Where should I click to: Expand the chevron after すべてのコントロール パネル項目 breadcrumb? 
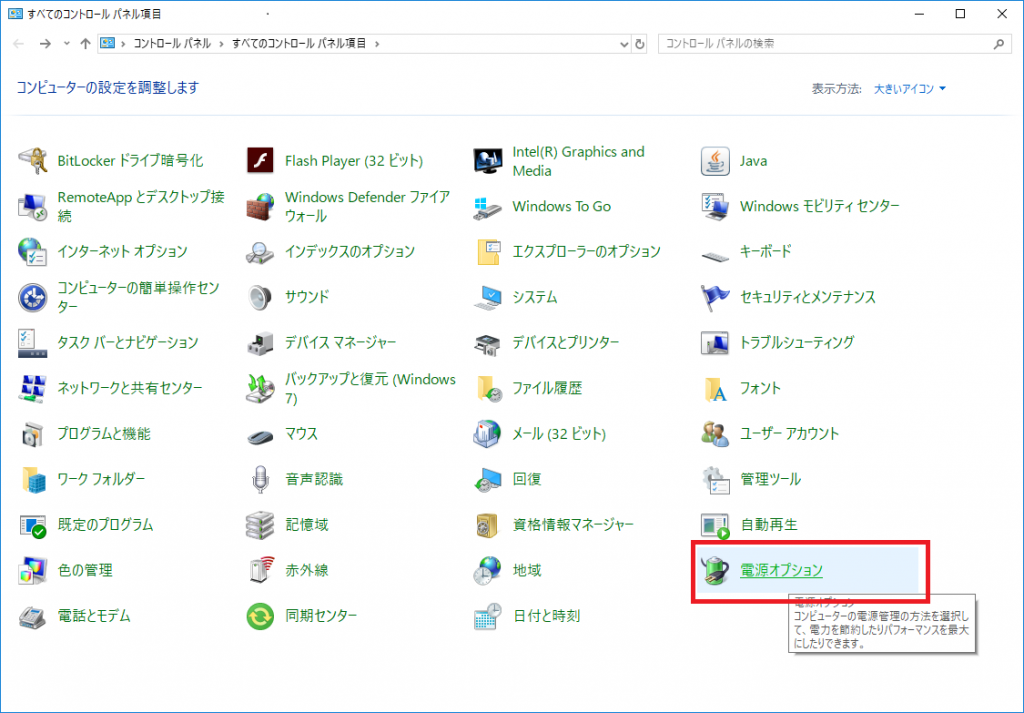click(x=377, y=44)
